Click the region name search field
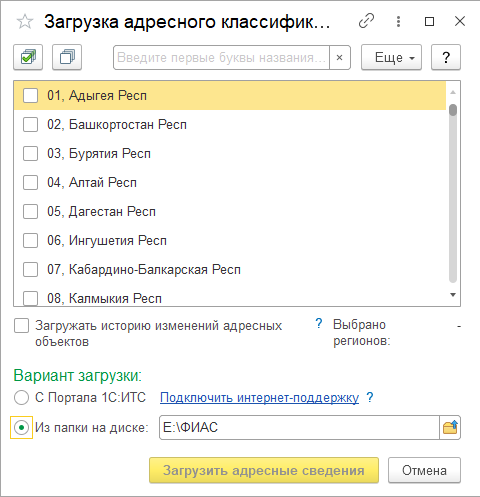The image size is (480, 497). pyautogui.click(x=221, y=57)
